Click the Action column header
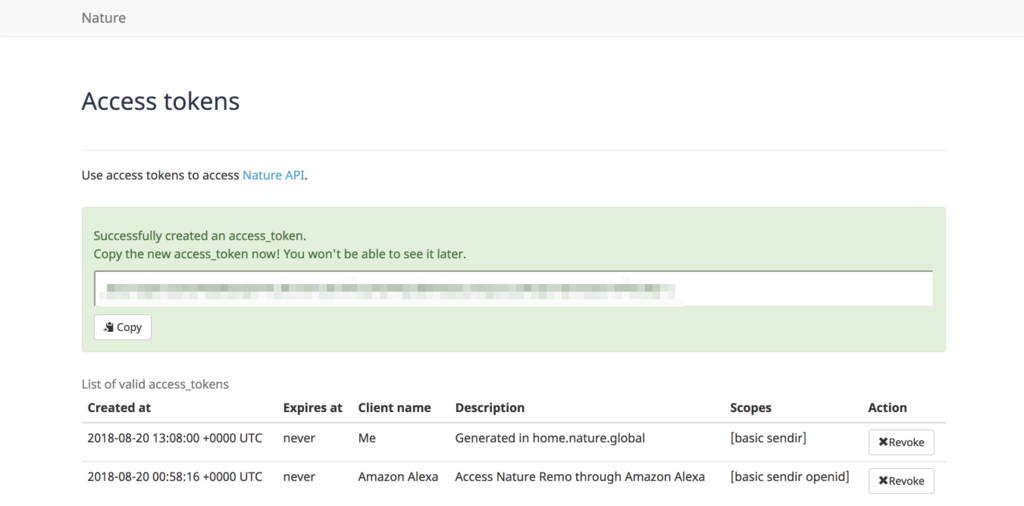This screenshot has width=1024, height=506. [x=887, y=408]
